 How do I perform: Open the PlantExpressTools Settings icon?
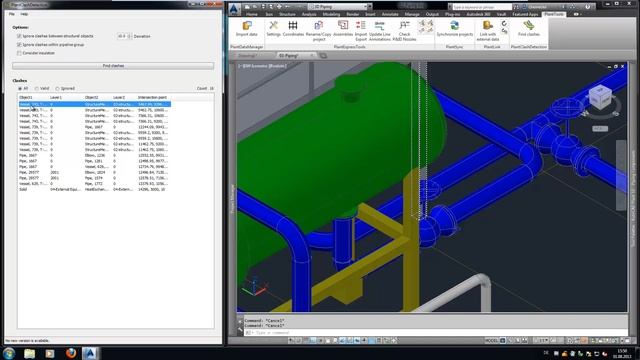pos(273,25)
